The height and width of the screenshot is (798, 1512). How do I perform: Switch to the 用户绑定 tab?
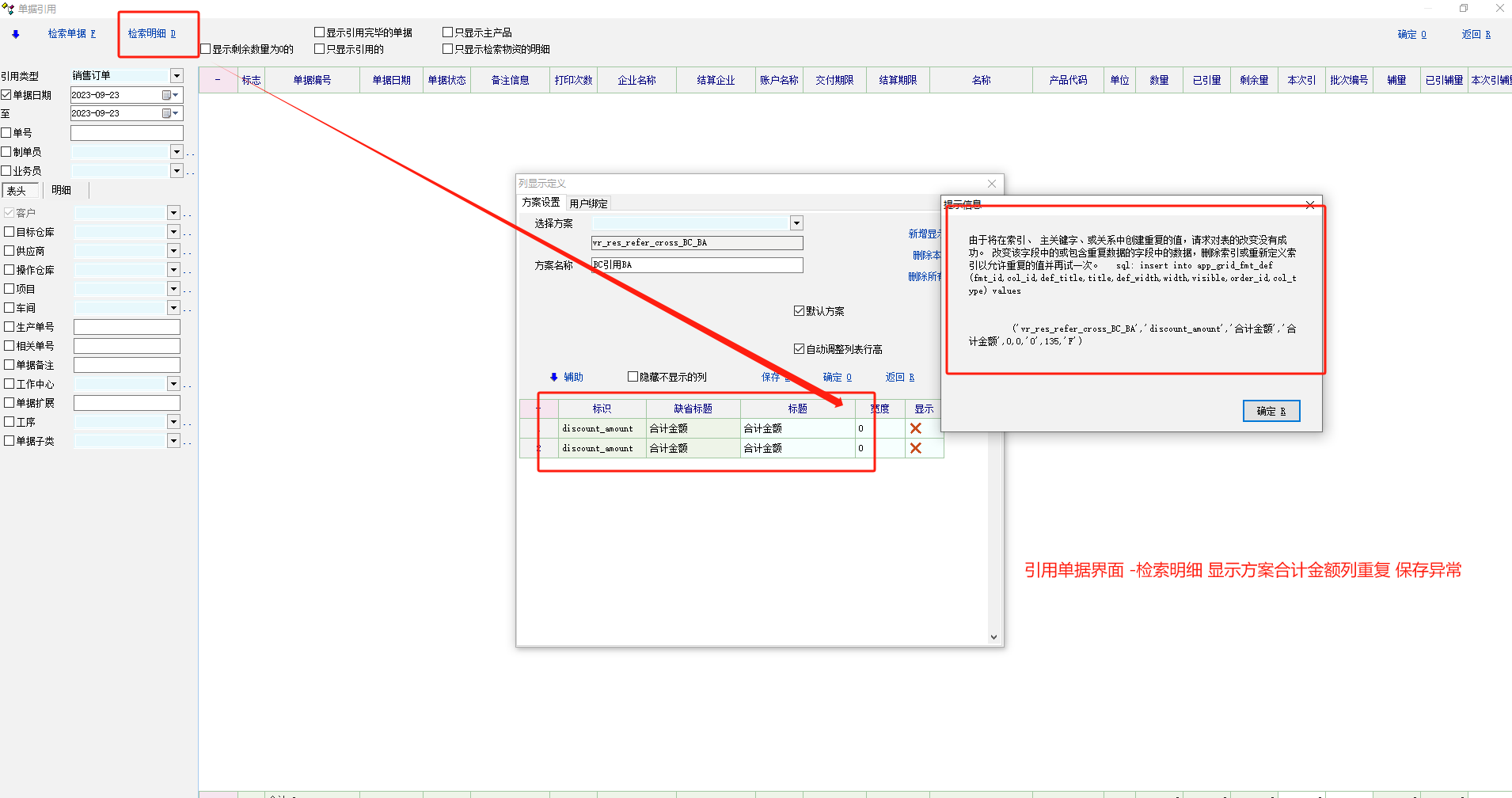(588, 203)
